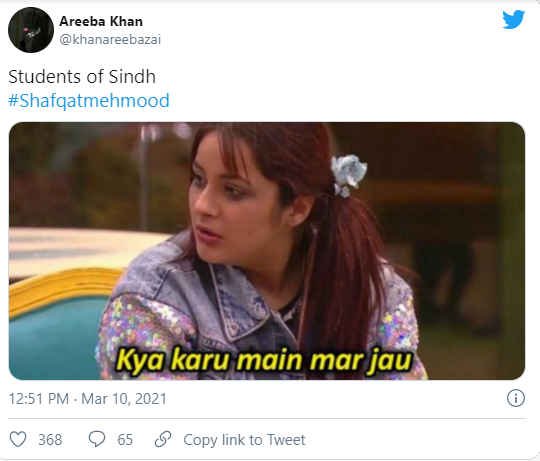The height and width of the screenshot is (461, 540).
Task: Select Copy link to Tweet
Action: point(244,440)
